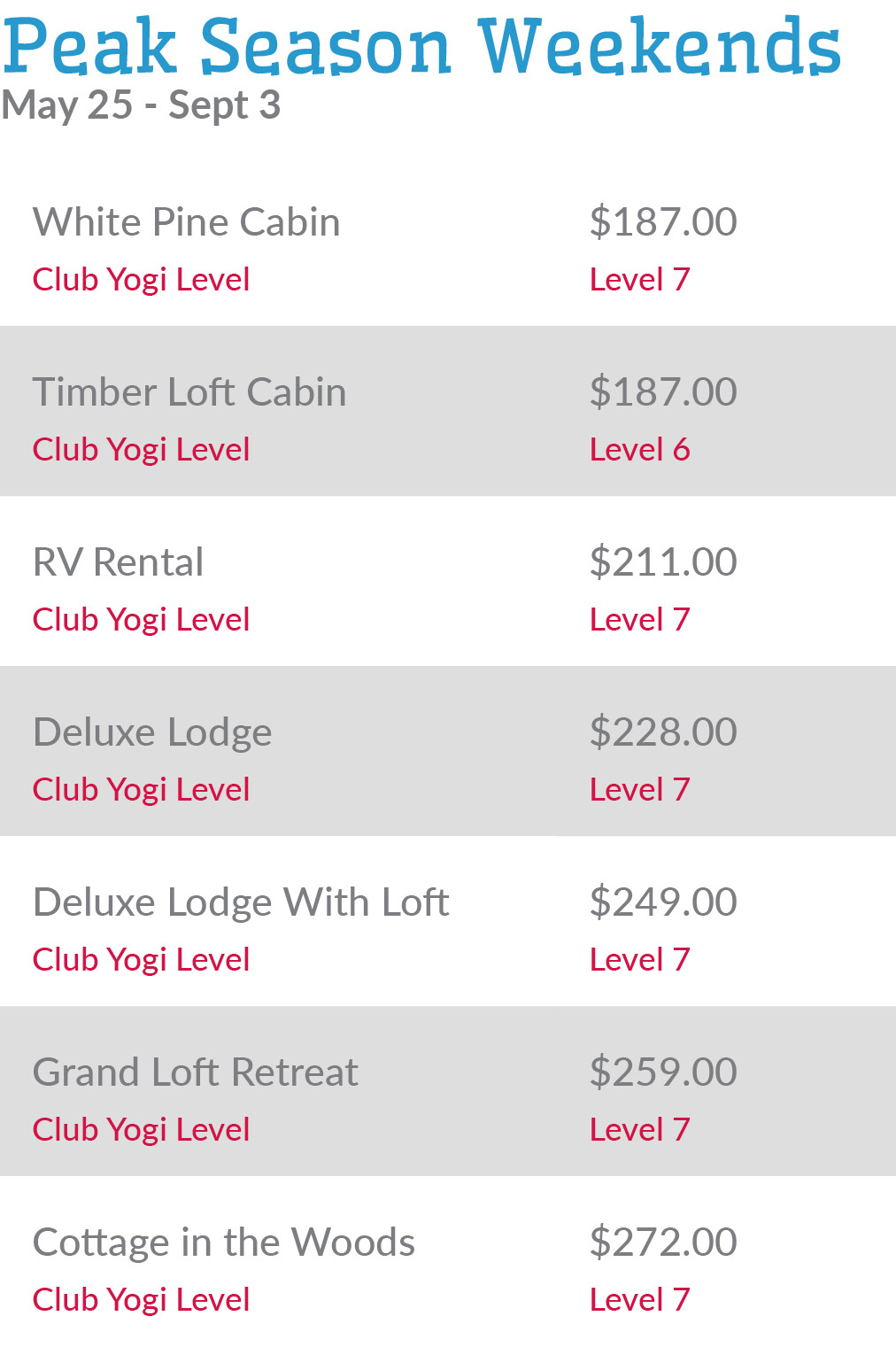Screen dimensions: 896x1347
Task: Click the $249.00 price
Action: [x=663, y=902]
